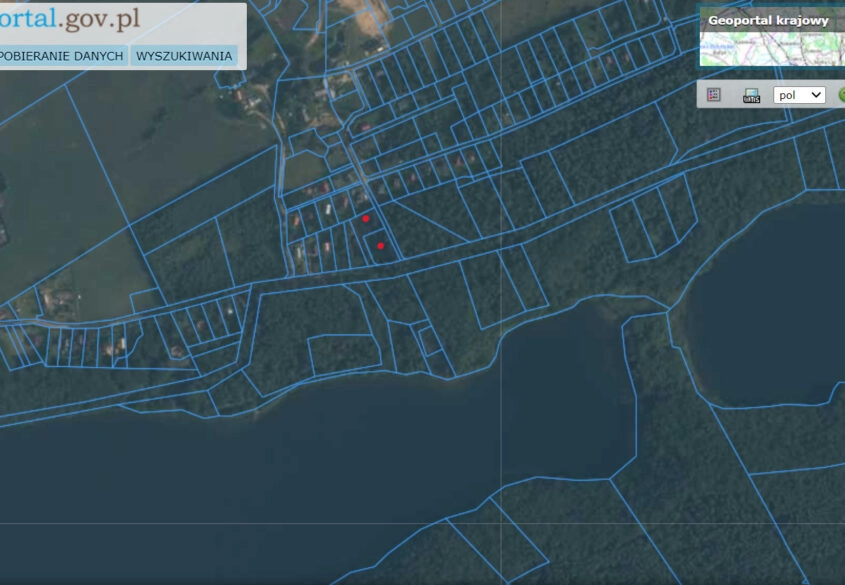
Task: Open the POBIERANIE DANYCH menu
Action: (61, 56)
